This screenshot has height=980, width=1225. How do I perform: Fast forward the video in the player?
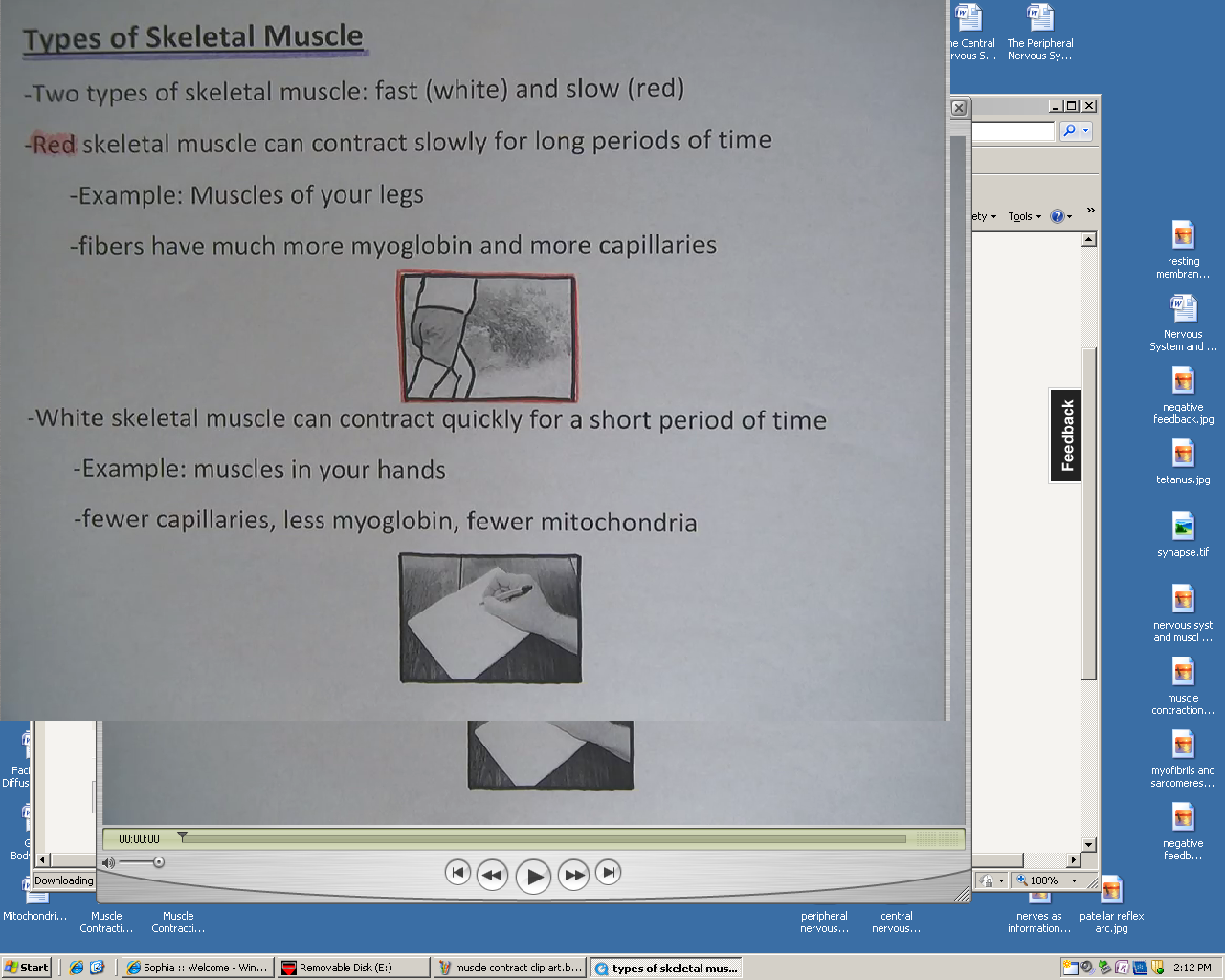[573, 874]
